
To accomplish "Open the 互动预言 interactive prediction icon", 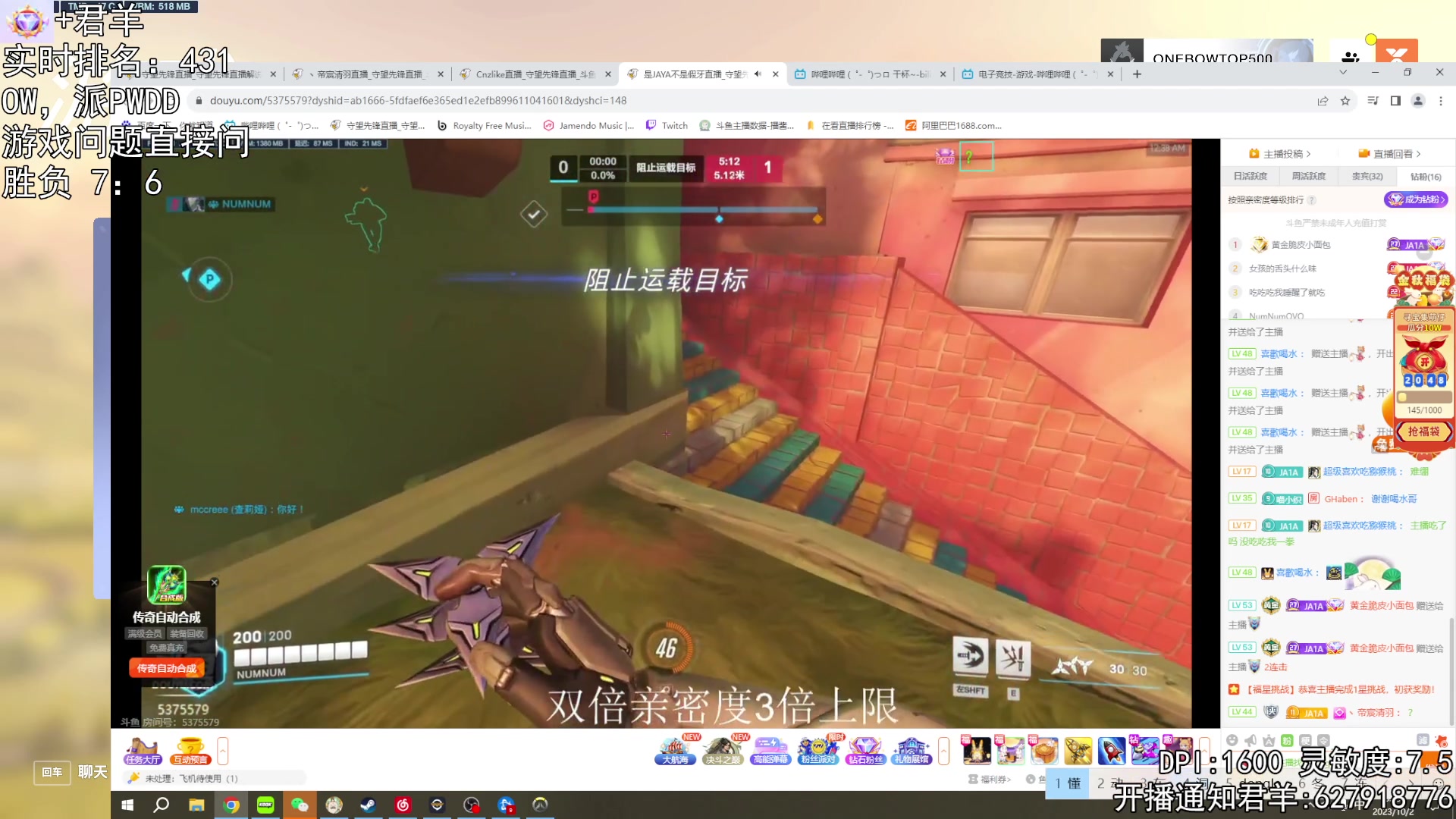I will coord(190,751).
